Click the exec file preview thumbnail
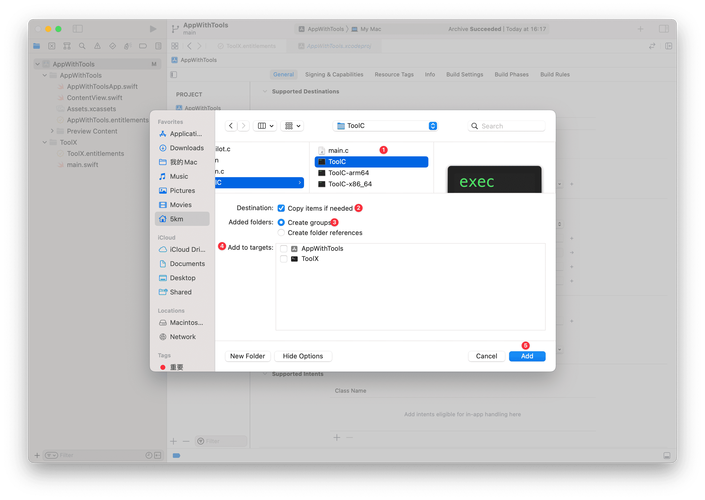705x500 pixels. coord(494,180)
